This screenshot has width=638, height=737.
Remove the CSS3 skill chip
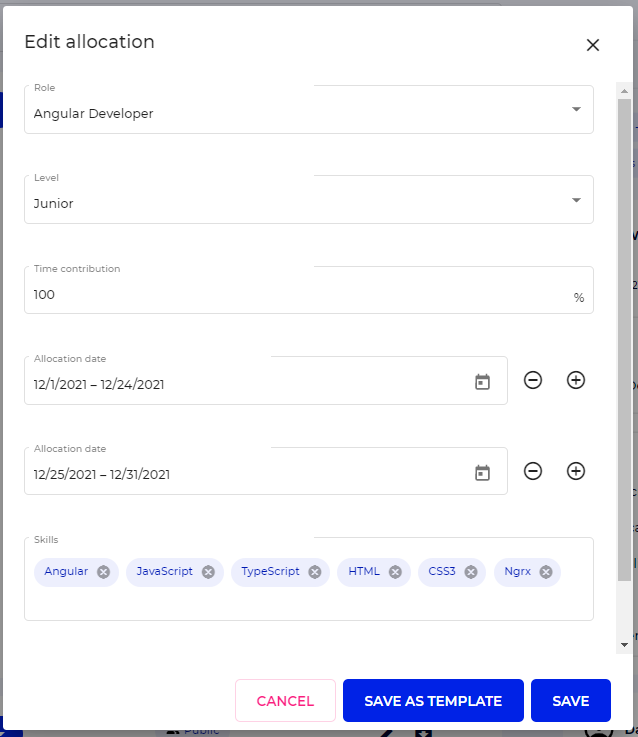(471, 572)
